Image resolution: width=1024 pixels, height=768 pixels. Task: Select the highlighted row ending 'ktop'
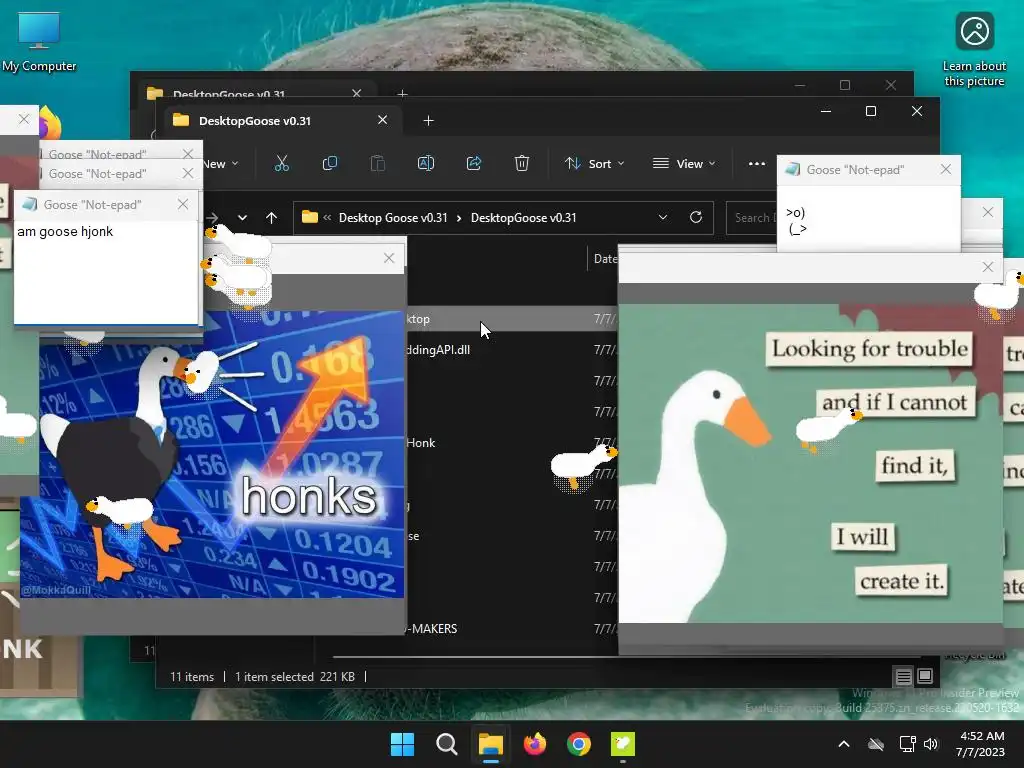[x=511, y=319]
